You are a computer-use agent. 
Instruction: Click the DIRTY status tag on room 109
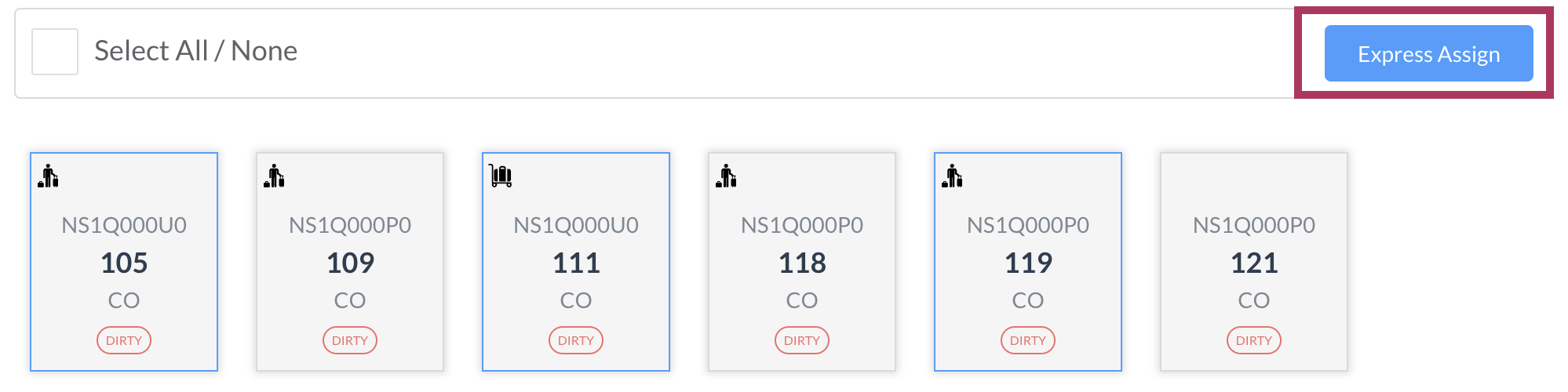tap(350, 340)
